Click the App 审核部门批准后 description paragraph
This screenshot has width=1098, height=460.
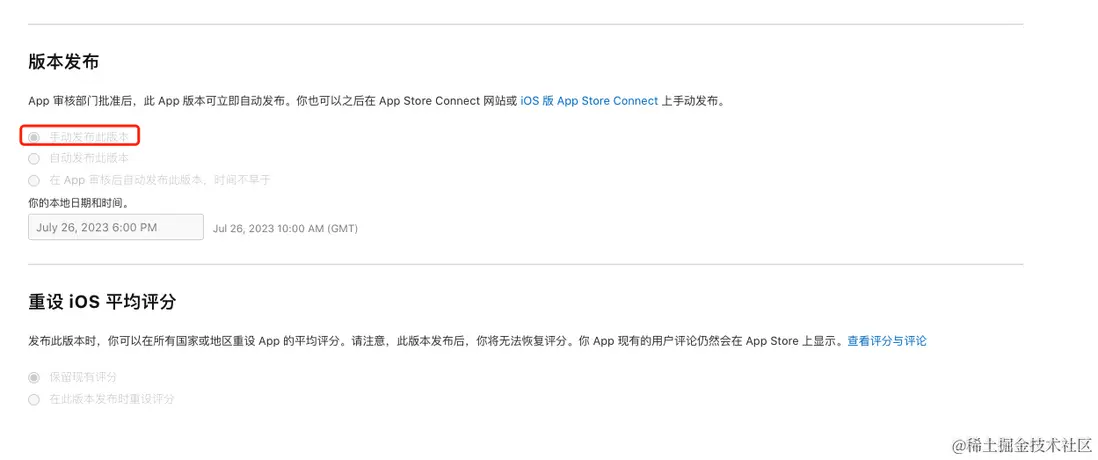tap(270, 101)
